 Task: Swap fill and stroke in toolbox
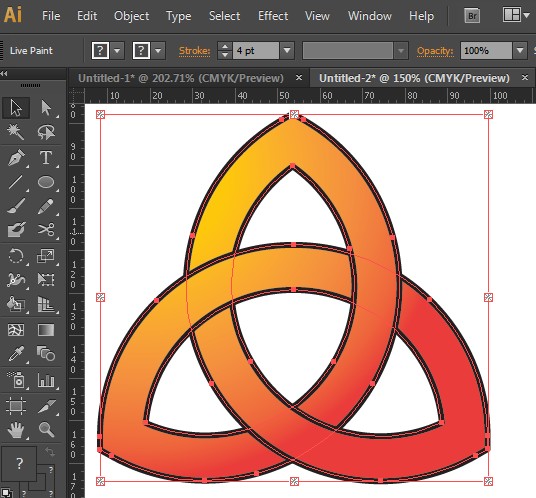50,452
